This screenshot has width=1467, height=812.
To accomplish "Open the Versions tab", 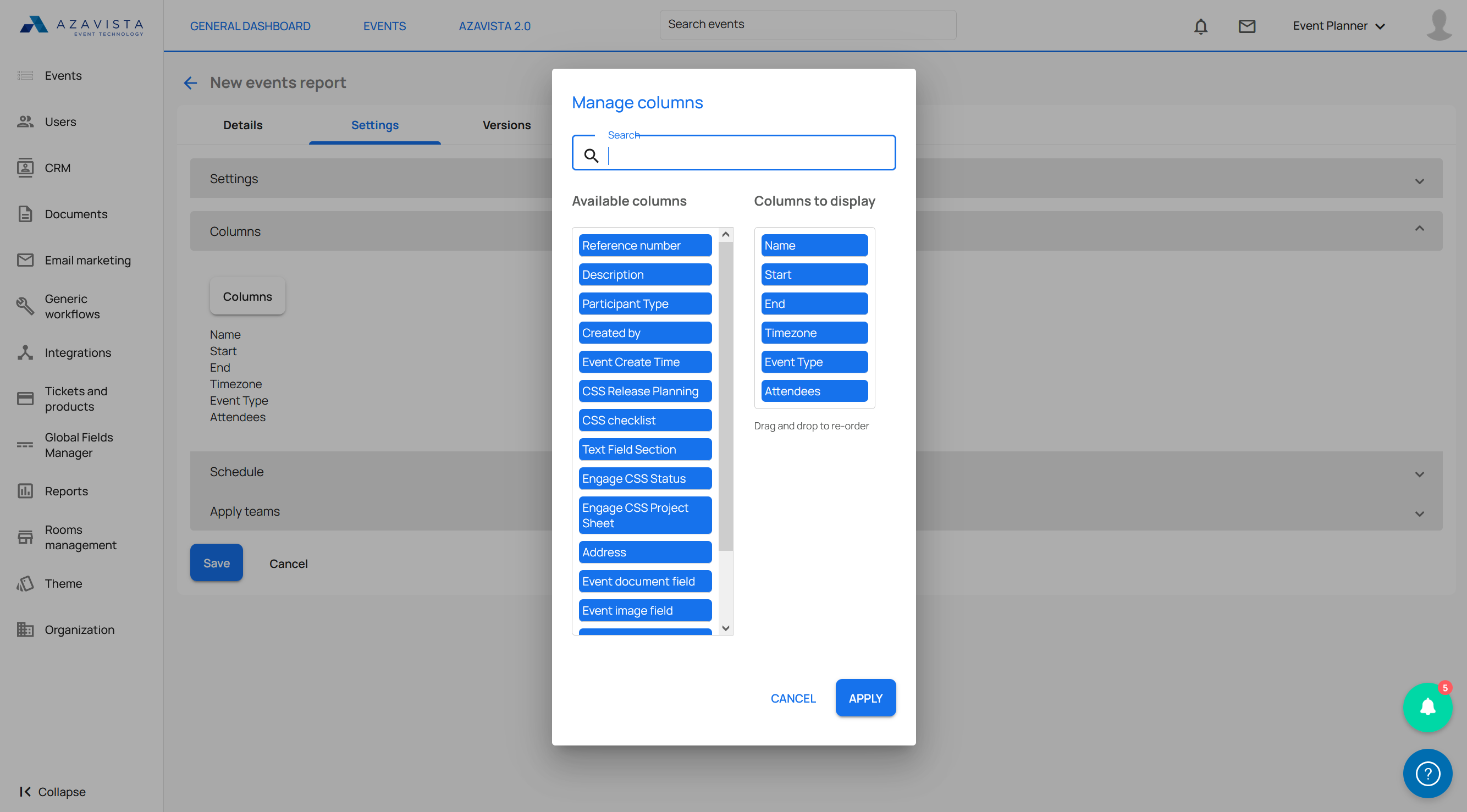I will 506,125.
